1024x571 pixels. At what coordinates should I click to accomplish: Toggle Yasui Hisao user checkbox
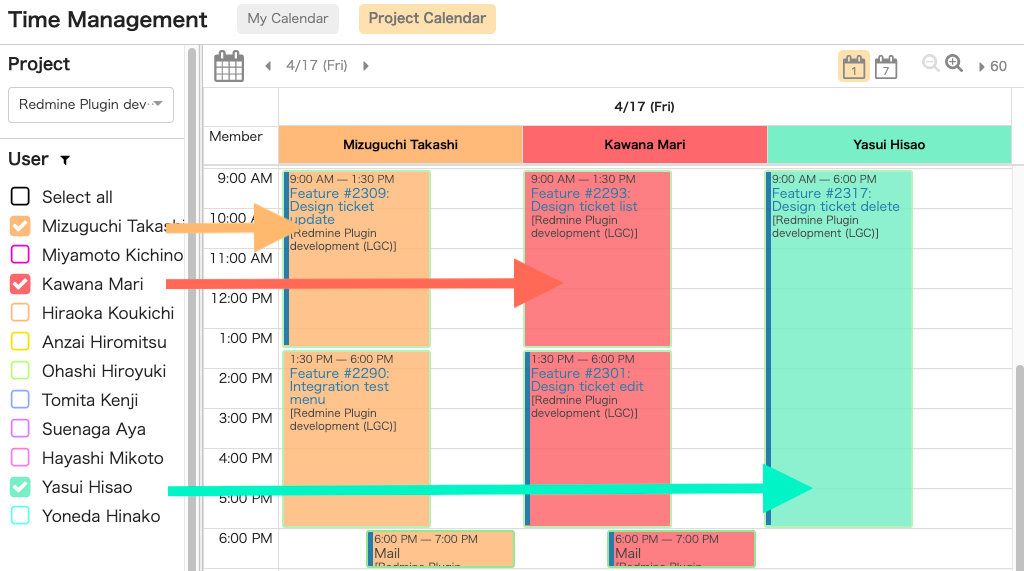[x=20, y=487]
